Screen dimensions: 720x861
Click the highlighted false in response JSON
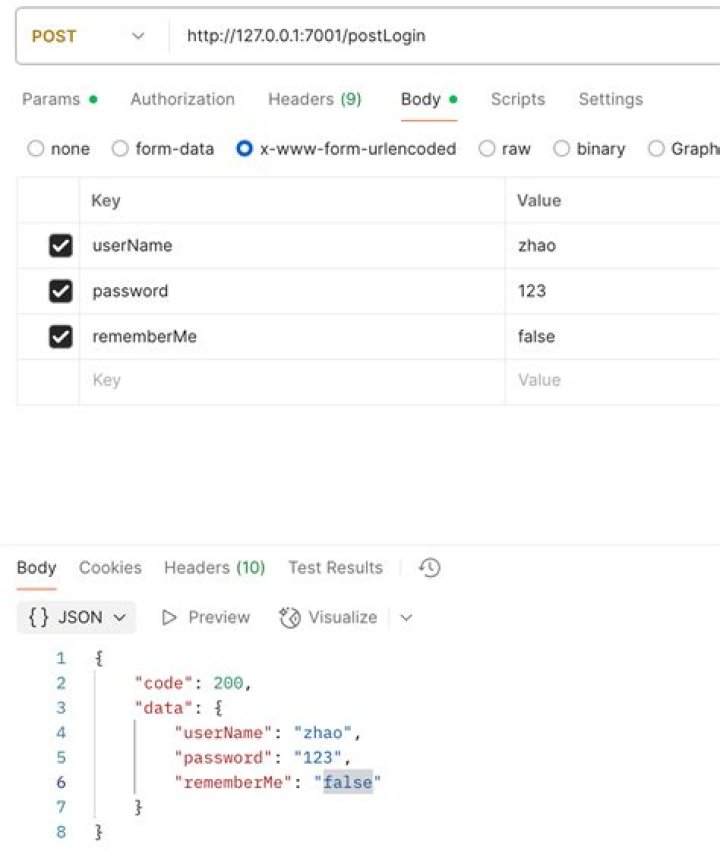[348, 782]
